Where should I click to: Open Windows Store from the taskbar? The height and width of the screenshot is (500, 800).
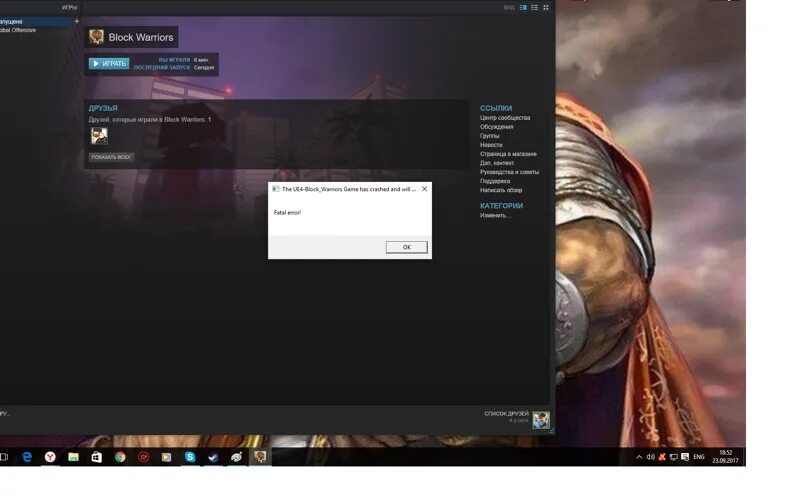pyautogui.click(x=96, y=457)
